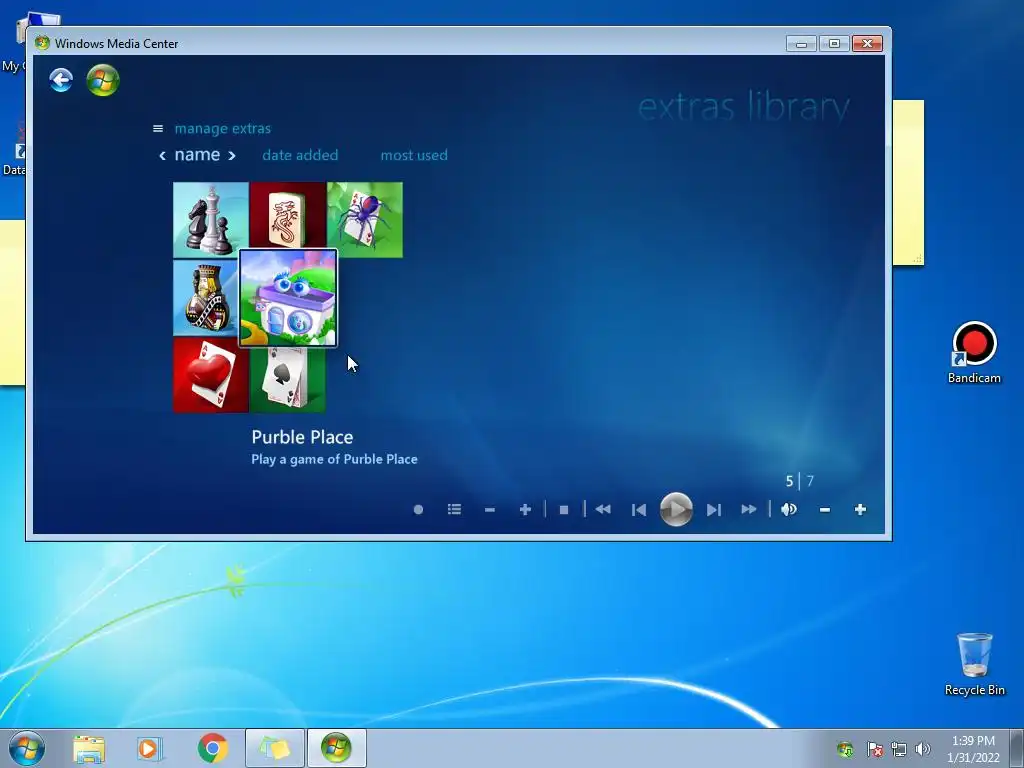
Task: Switch to Sticky Notes taskbar button
Action: click(275, 748)
